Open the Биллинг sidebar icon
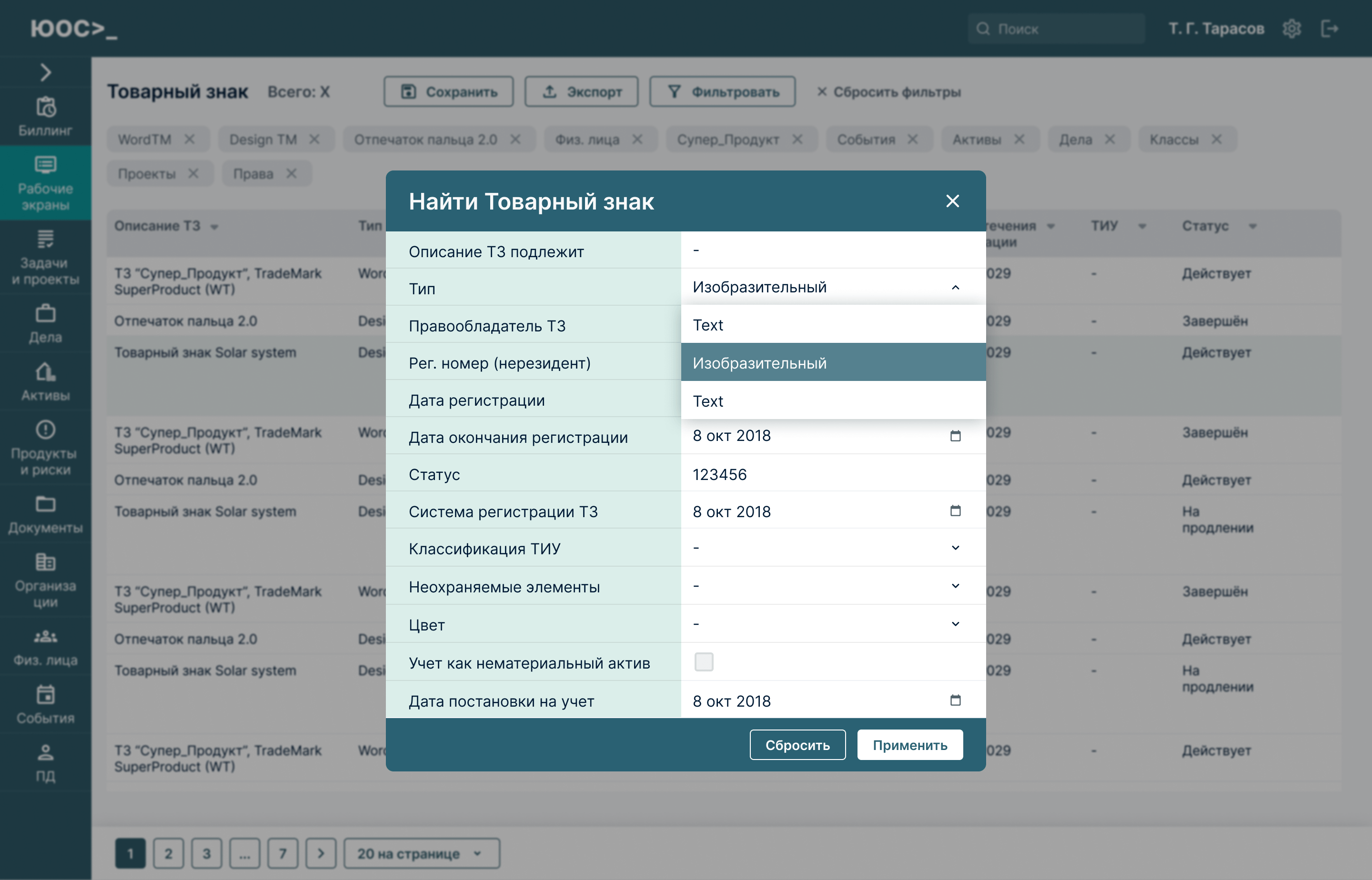Image resolution: width=1372 pixels, height=880 pixels. tap(45, 107)
